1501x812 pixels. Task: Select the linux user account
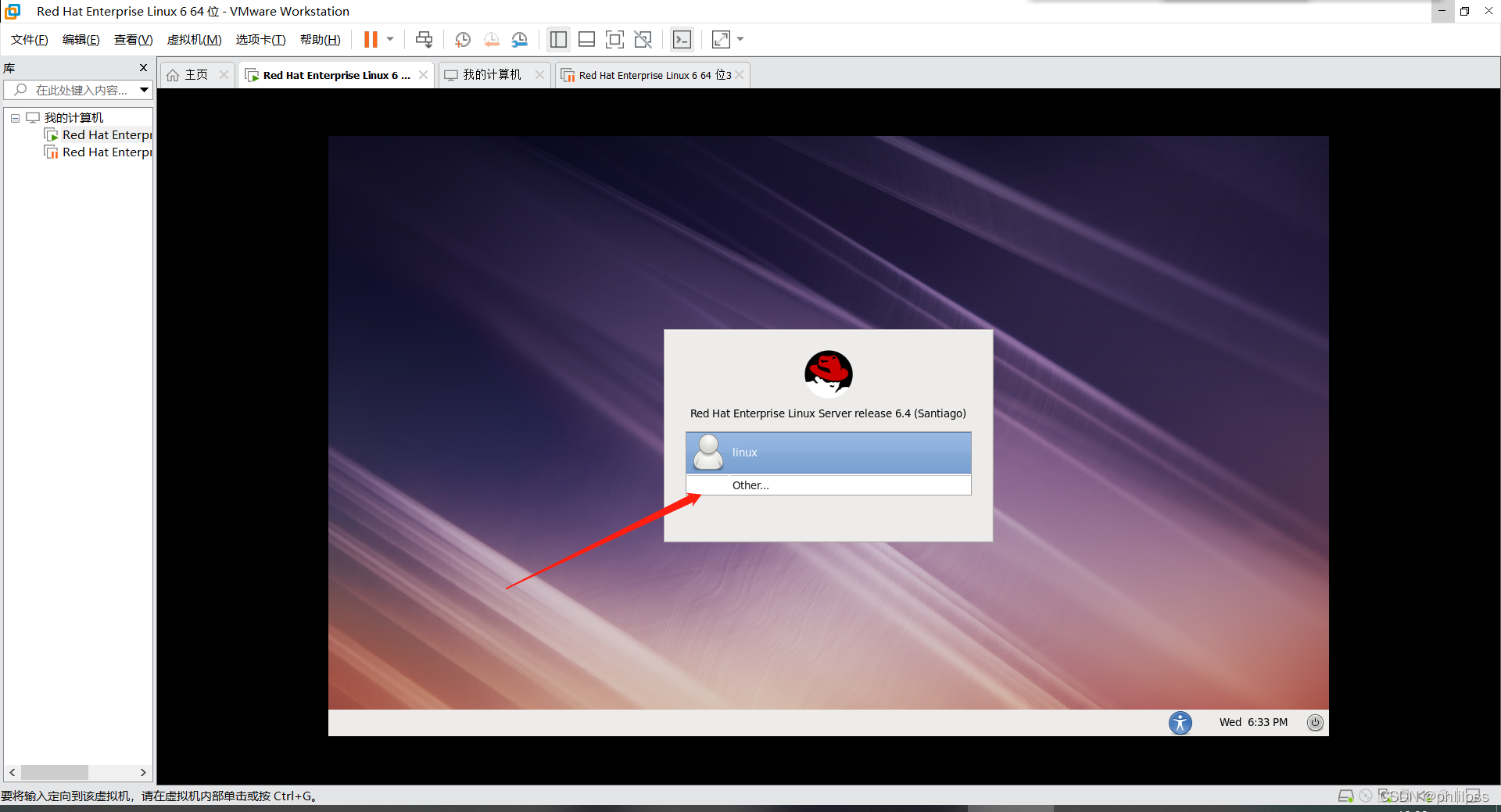tap(829, 453)
